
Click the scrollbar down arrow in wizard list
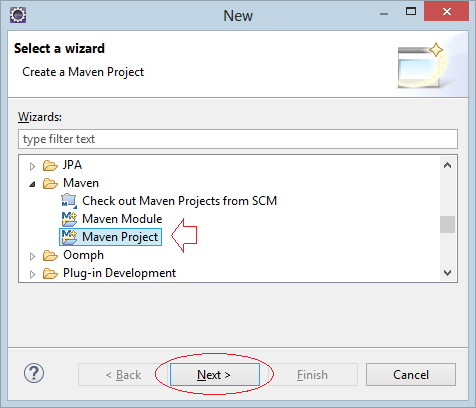[447, 273]
